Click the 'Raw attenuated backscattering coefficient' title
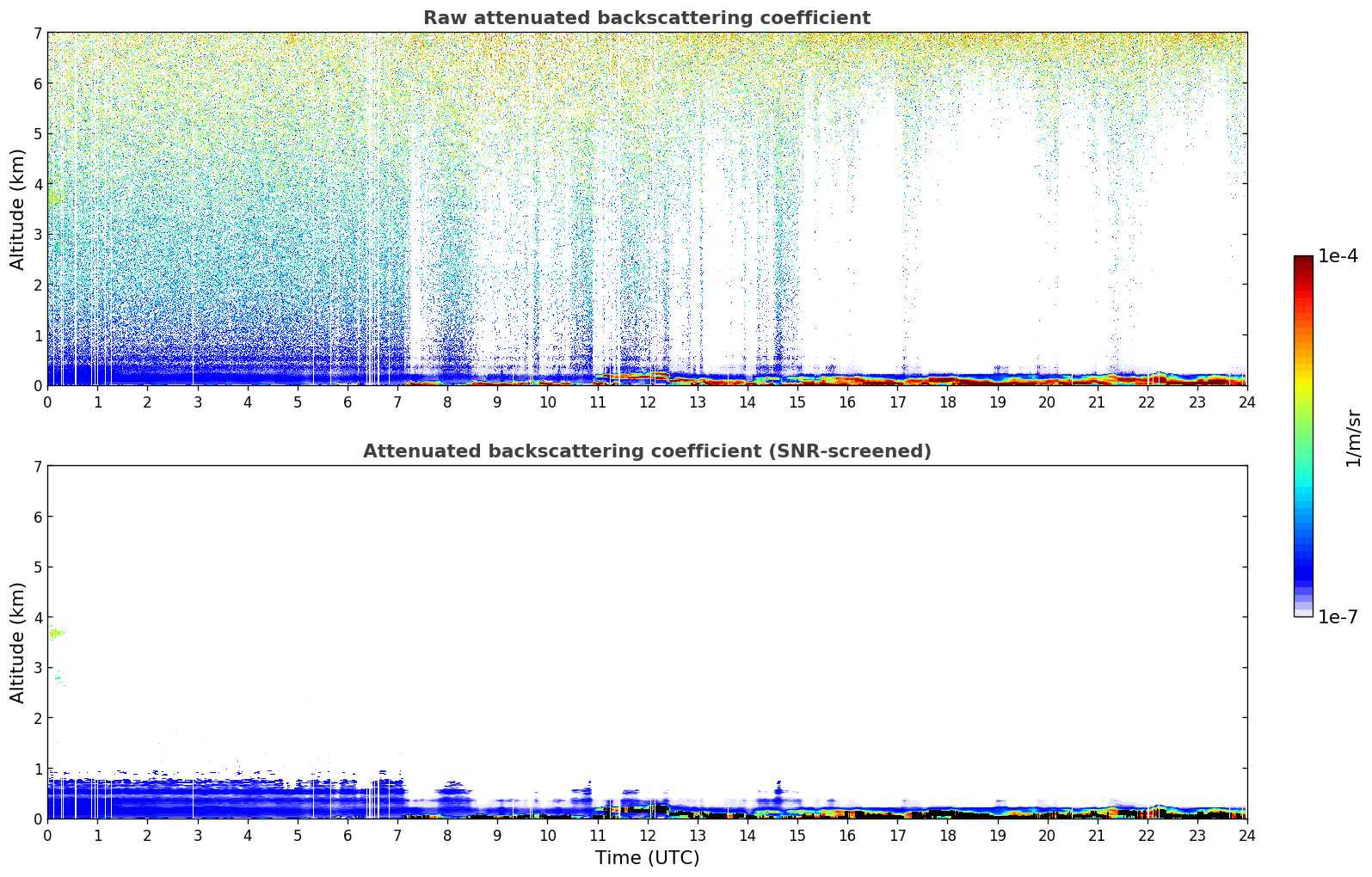1372x877 pixels. tap(647, 18)
